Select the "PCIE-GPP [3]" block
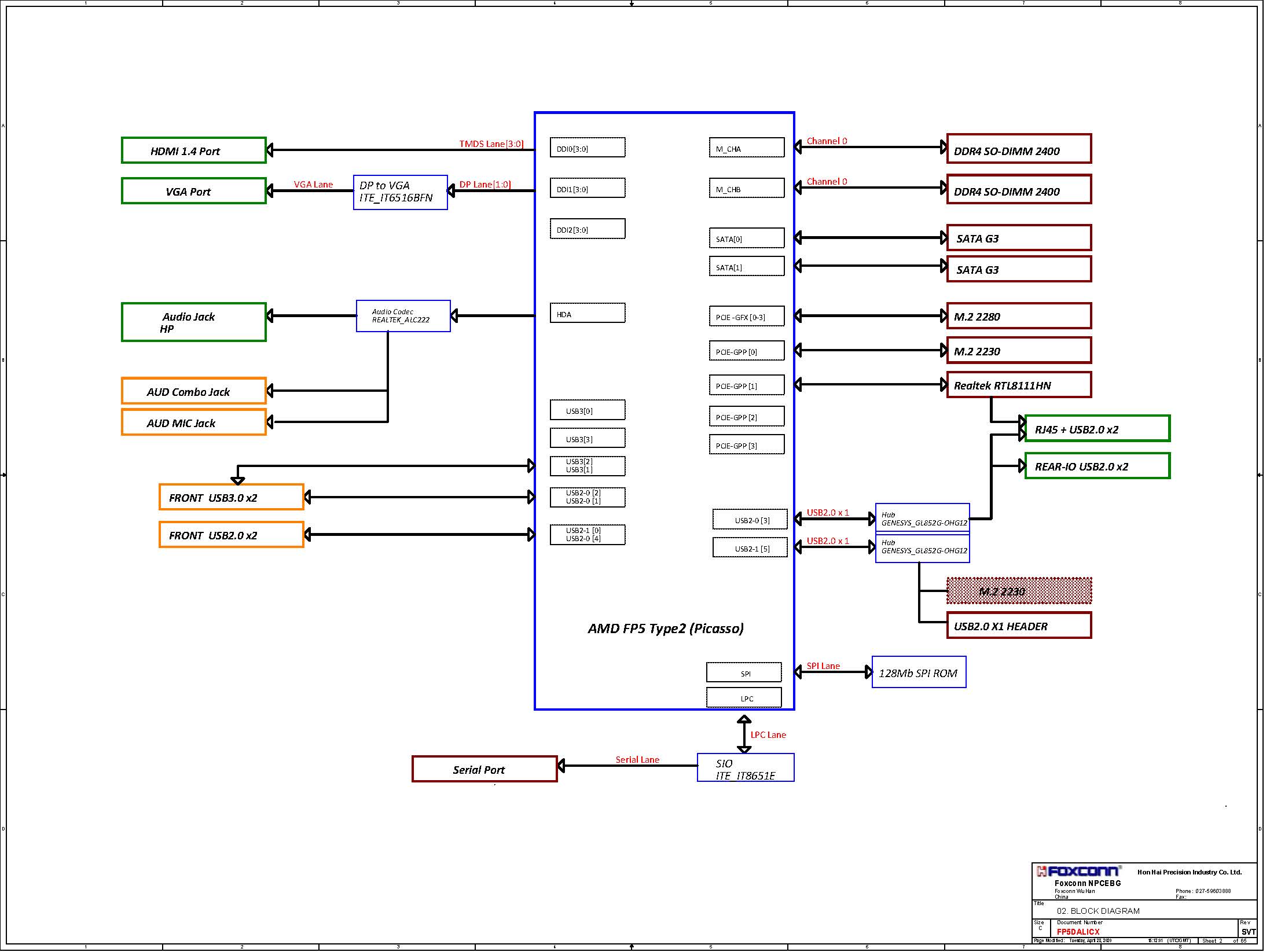Viewport: 1270px width, 952px height. 747,444
